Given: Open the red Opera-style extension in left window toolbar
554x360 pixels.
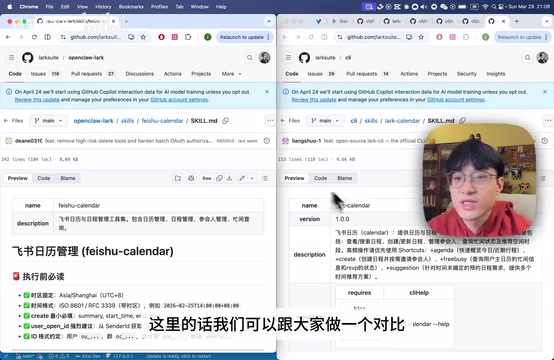Looking at the screenshot, I should [x=161, y=37].
